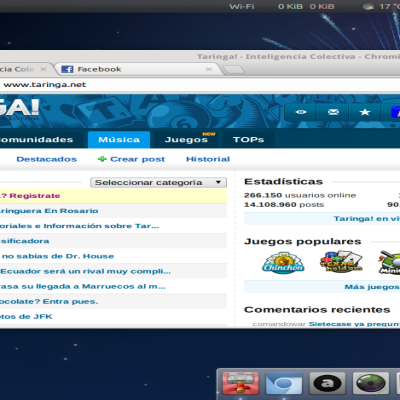Launch the green camera lens dock icon
The width and height of the screenshot is (400, 400).
click(371, 384)
